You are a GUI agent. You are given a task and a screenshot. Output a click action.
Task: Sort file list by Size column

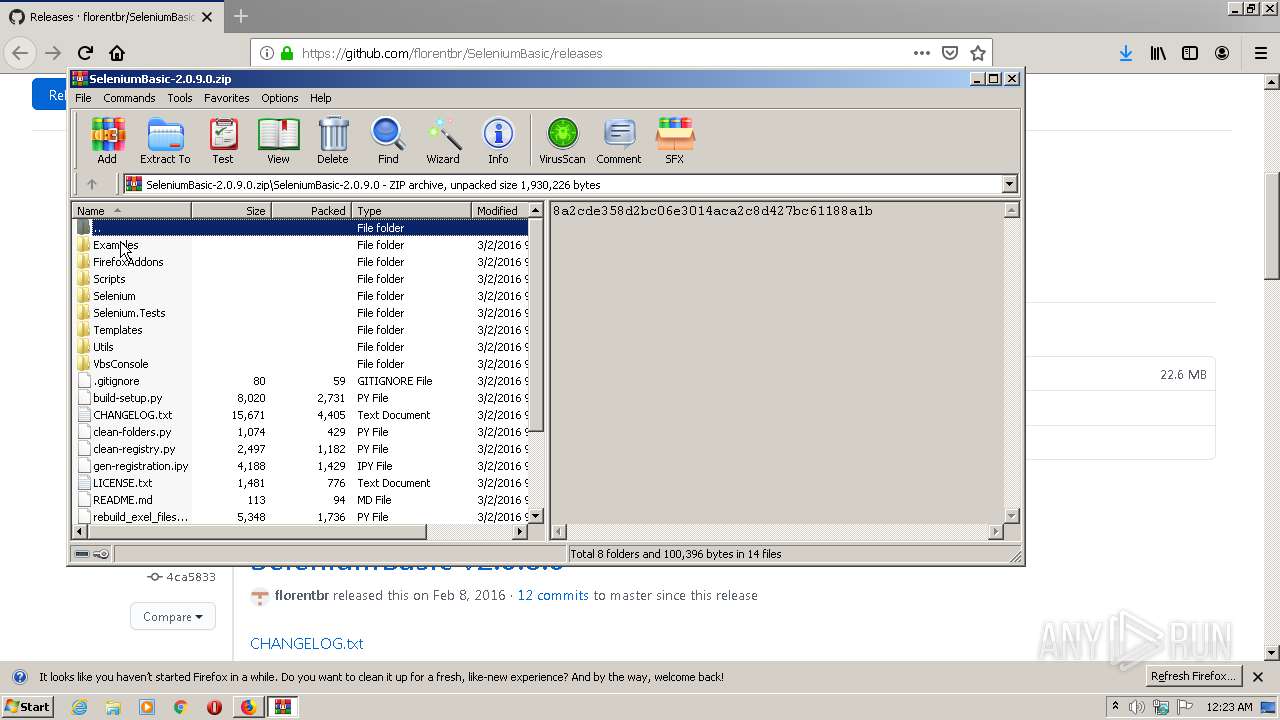coord(231,210)
